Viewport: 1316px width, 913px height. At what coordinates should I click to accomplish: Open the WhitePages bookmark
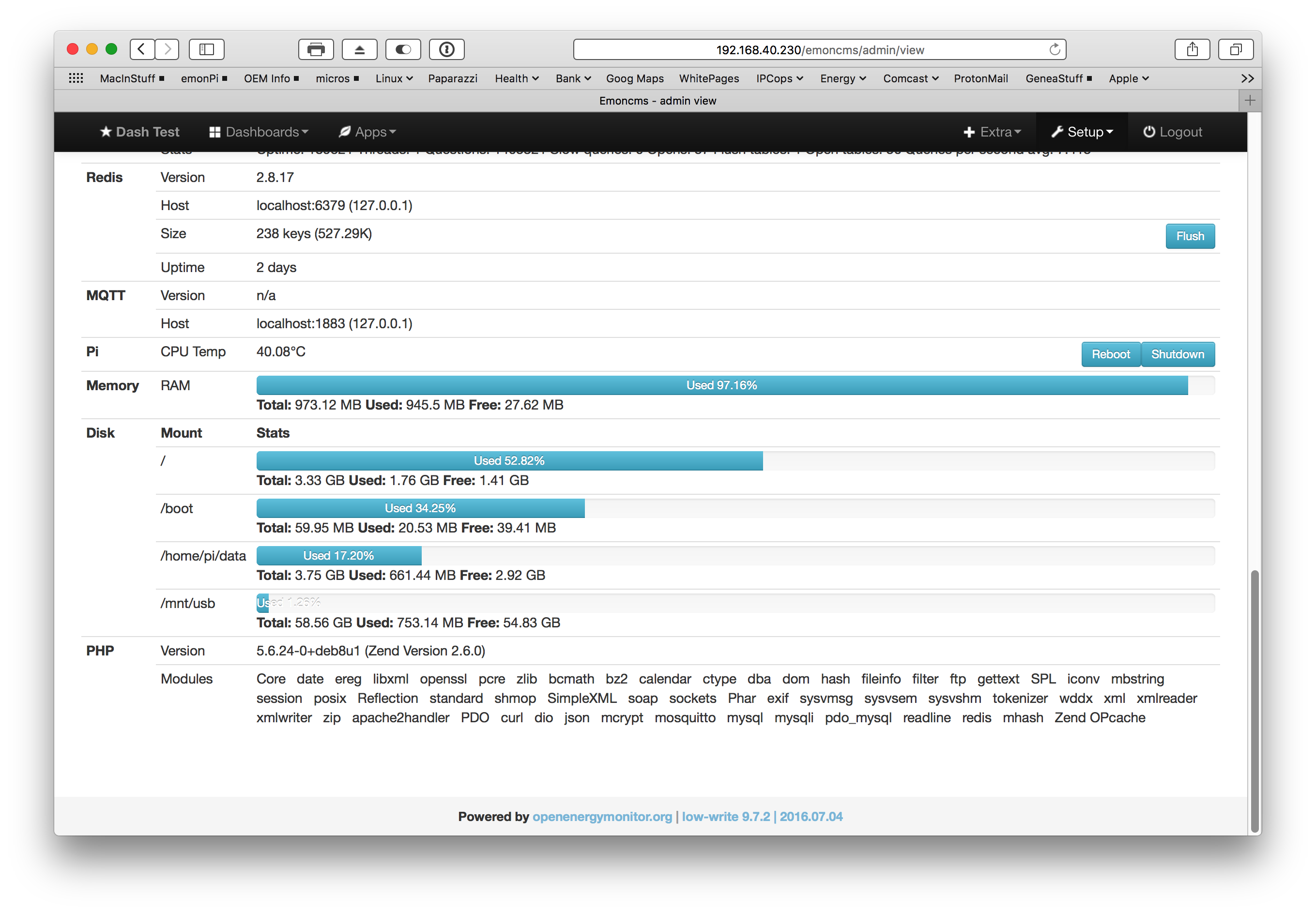[709, 78]
